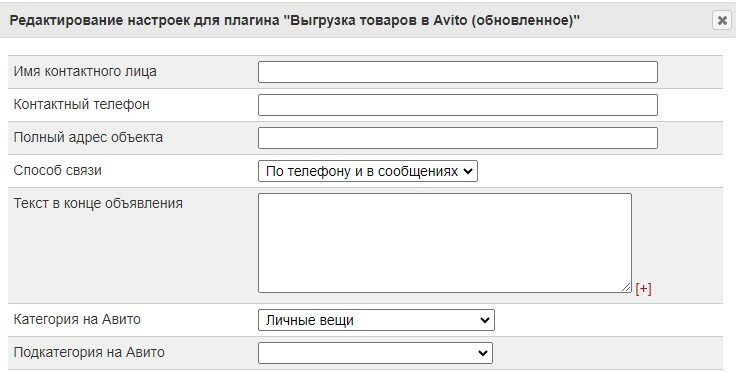Click the Подкатегория на Авито chevron arrow
Viewport: 736px width, 372px height.
point(483,353)
